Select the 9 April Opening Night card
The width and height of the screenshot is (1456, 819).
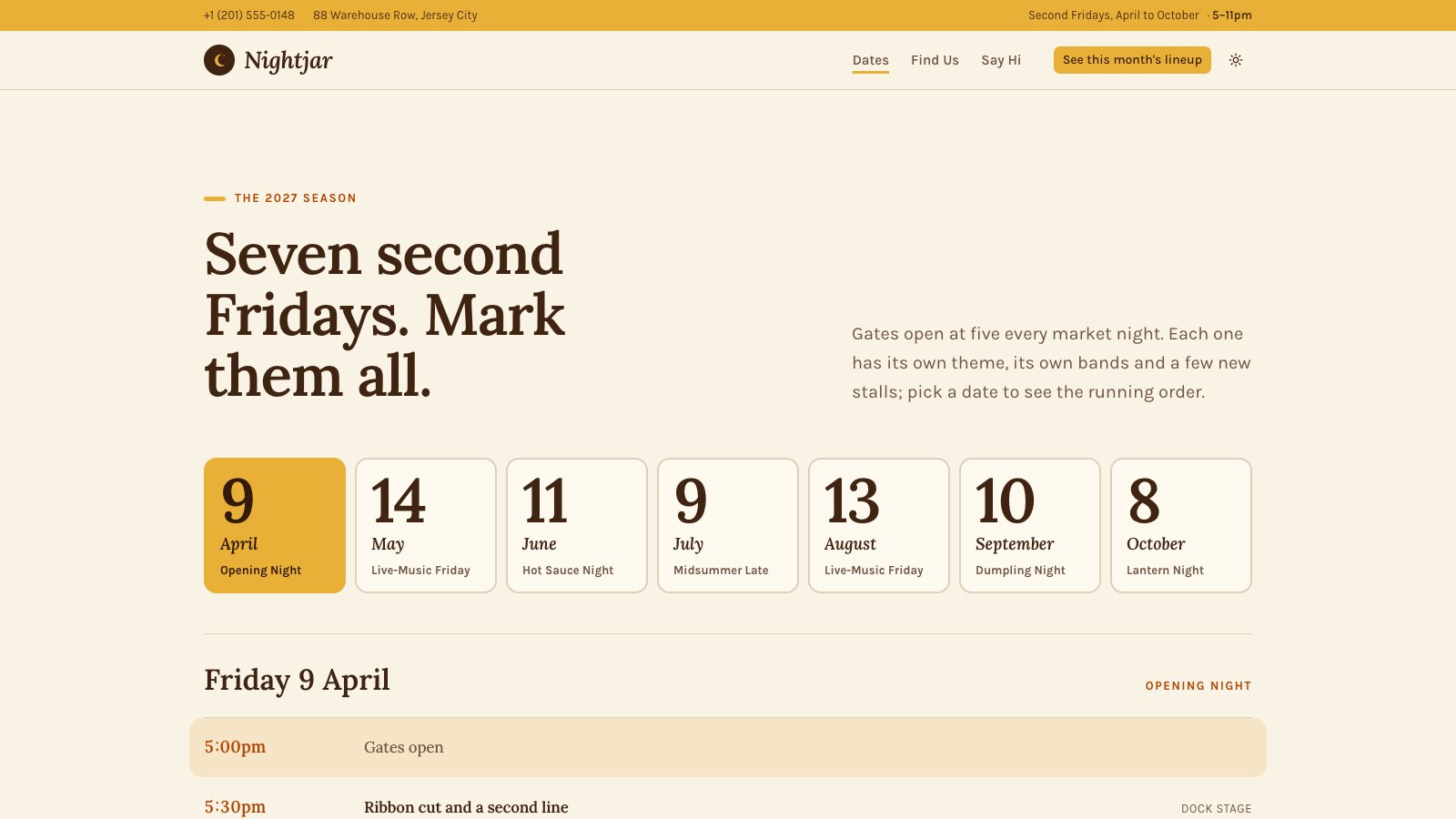coord(275,525)
